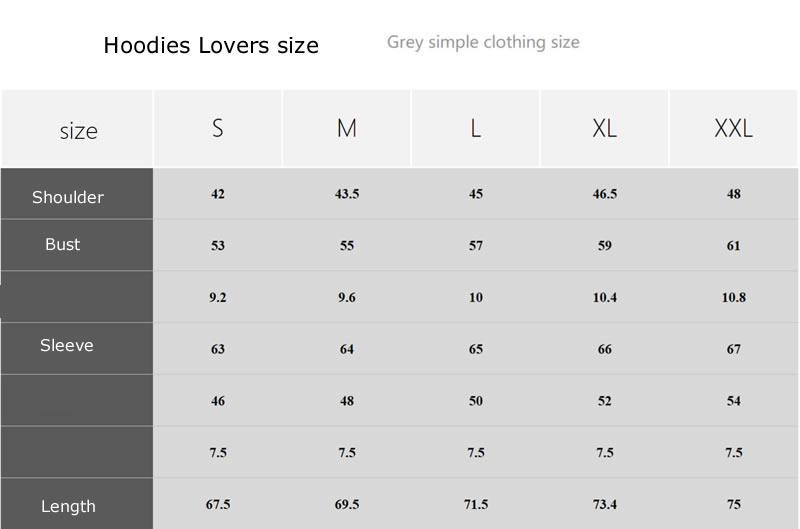Click the "Hoodies Lovers size" title
800x529 pixels.
[211, 46]
